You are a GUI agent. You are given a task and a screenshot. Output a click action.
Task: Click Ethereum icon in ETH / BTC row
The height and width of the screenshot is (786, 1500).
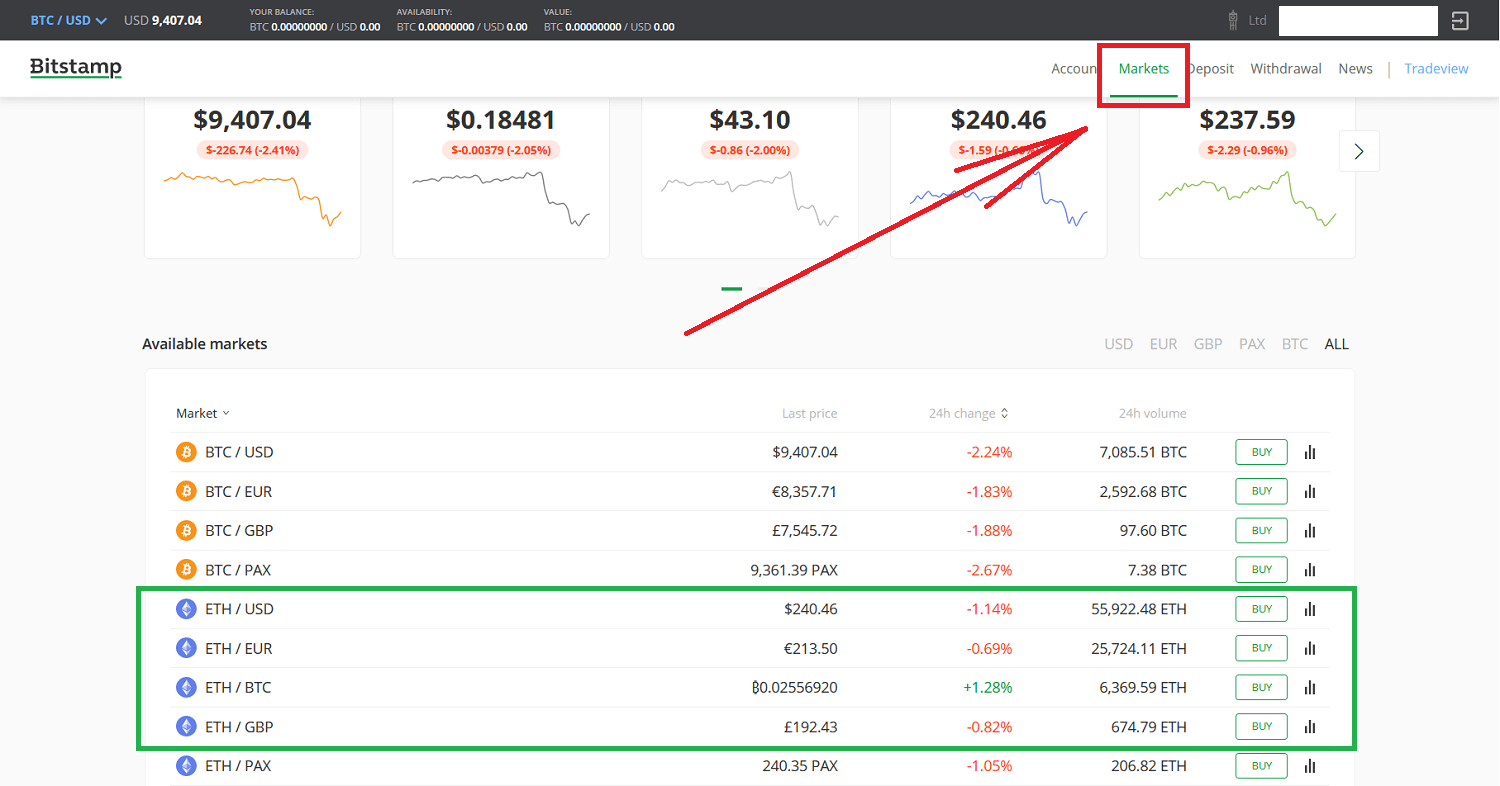tap(186, 687)
